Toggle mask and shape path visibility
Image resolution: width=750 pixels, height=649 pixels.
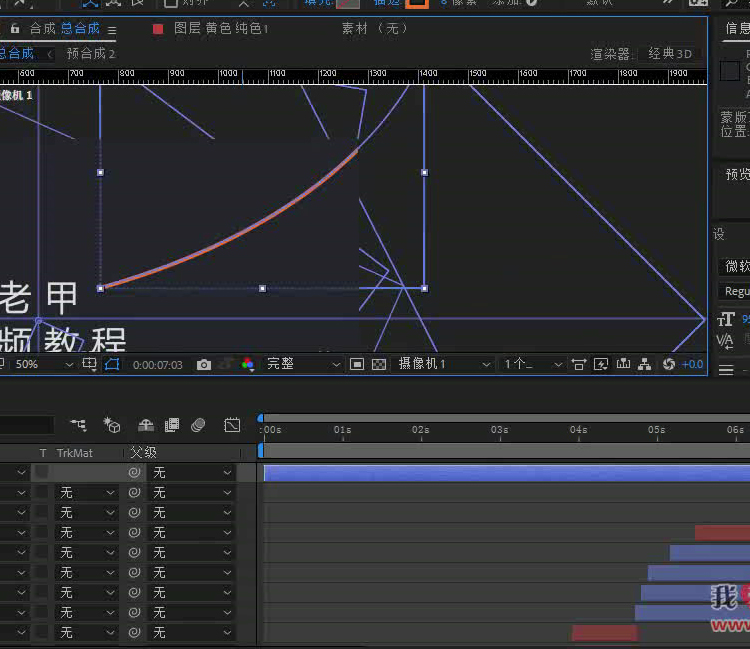(112, 364)
